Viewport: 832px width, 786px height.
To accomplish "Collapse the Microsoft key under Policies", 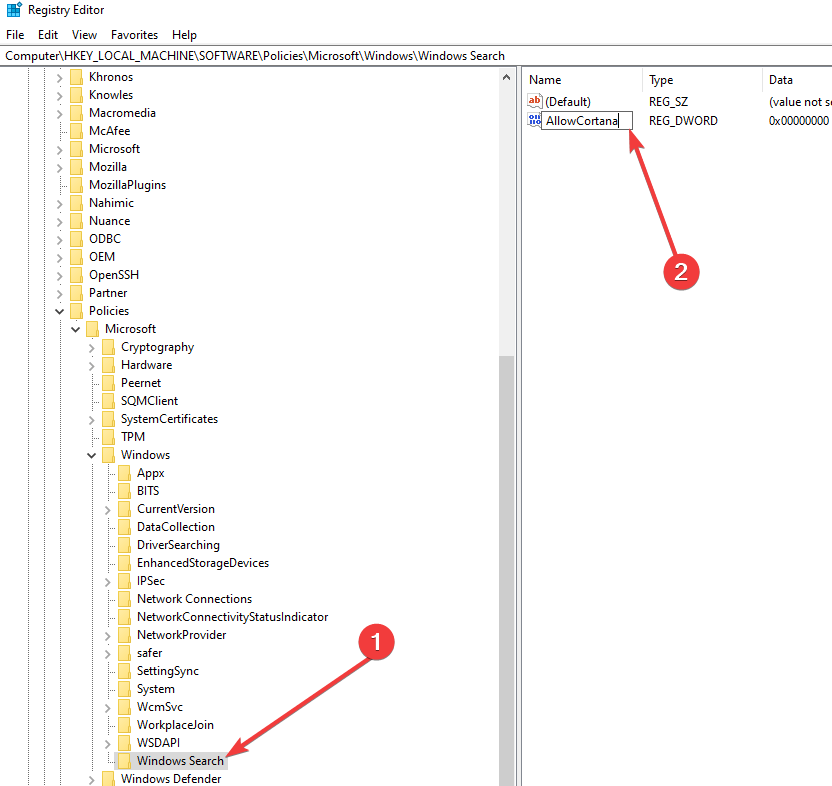I will [75, 330].
